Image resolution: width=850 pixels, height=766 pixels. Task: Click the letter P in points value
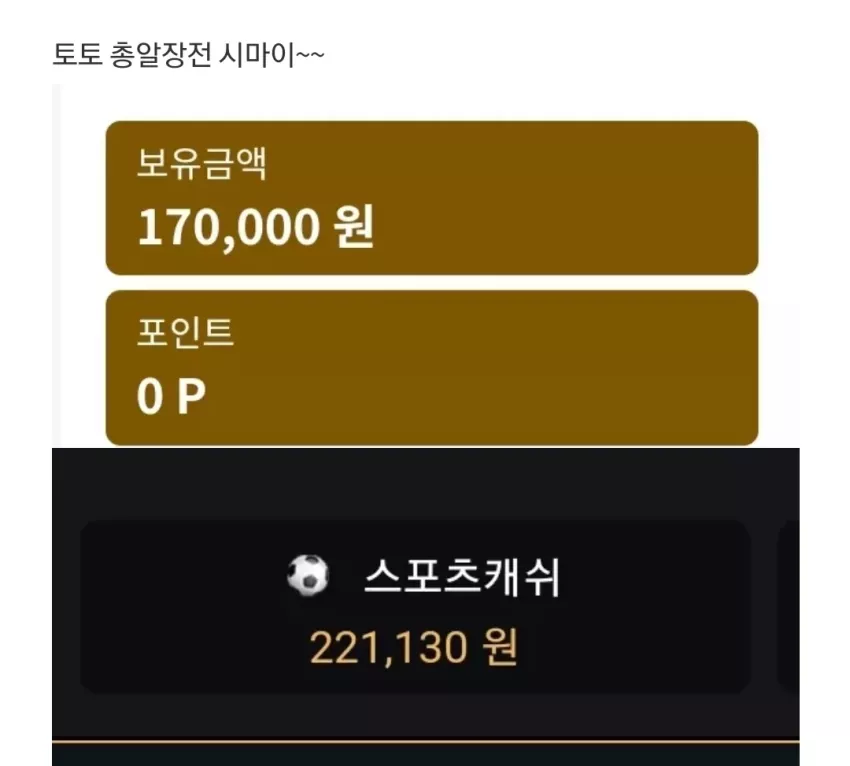(x=192, y=396)
